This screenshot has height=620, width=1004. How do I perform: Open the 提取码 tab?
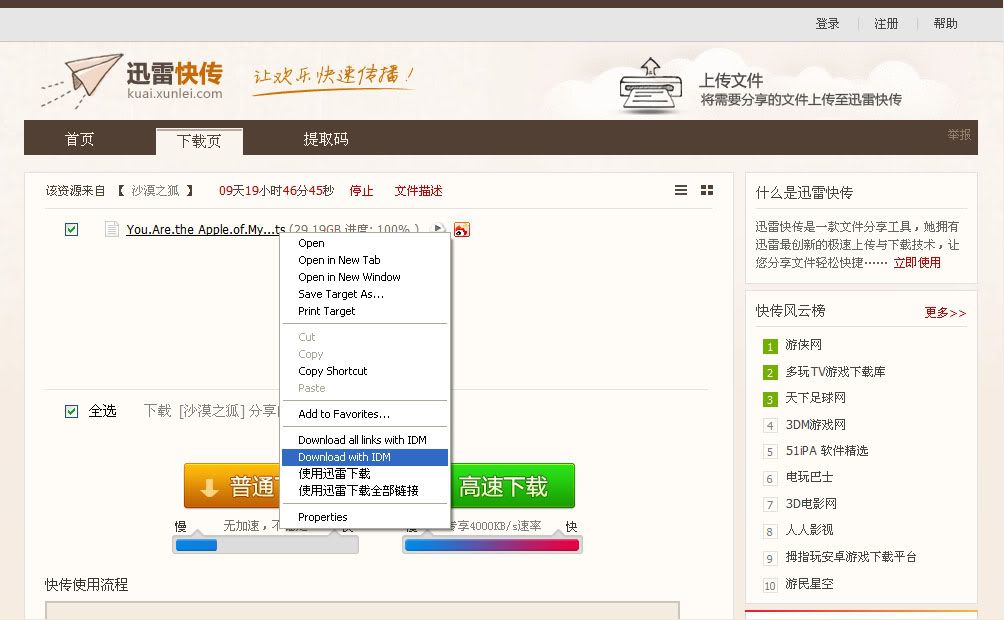coord(326,139)
